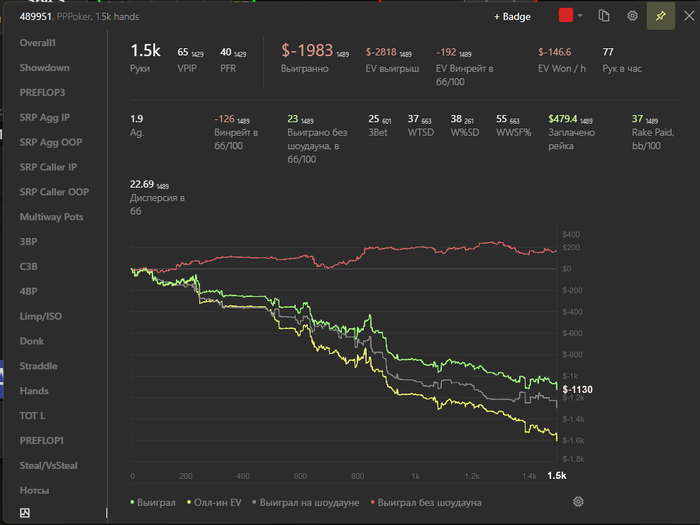The image size is (700, 525).
Task: Select the SRP Agg IP tab
Action: click(x=45, y=117)
